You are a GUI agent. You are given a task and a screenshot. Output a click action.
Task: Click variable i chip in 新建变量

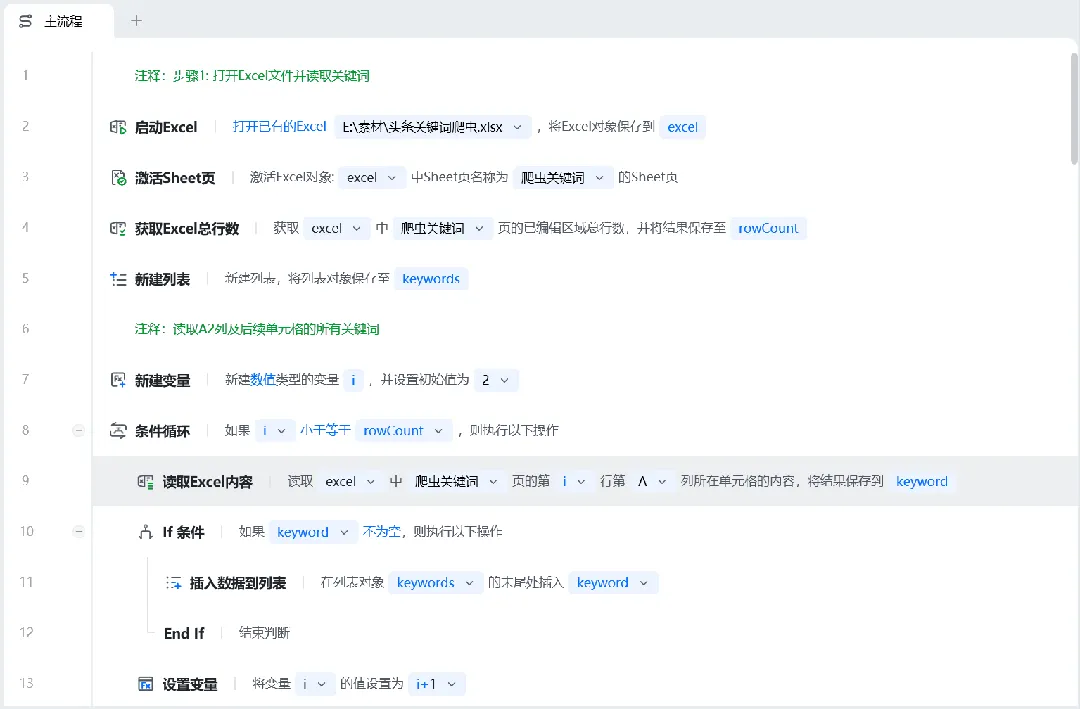coord(353,380)
